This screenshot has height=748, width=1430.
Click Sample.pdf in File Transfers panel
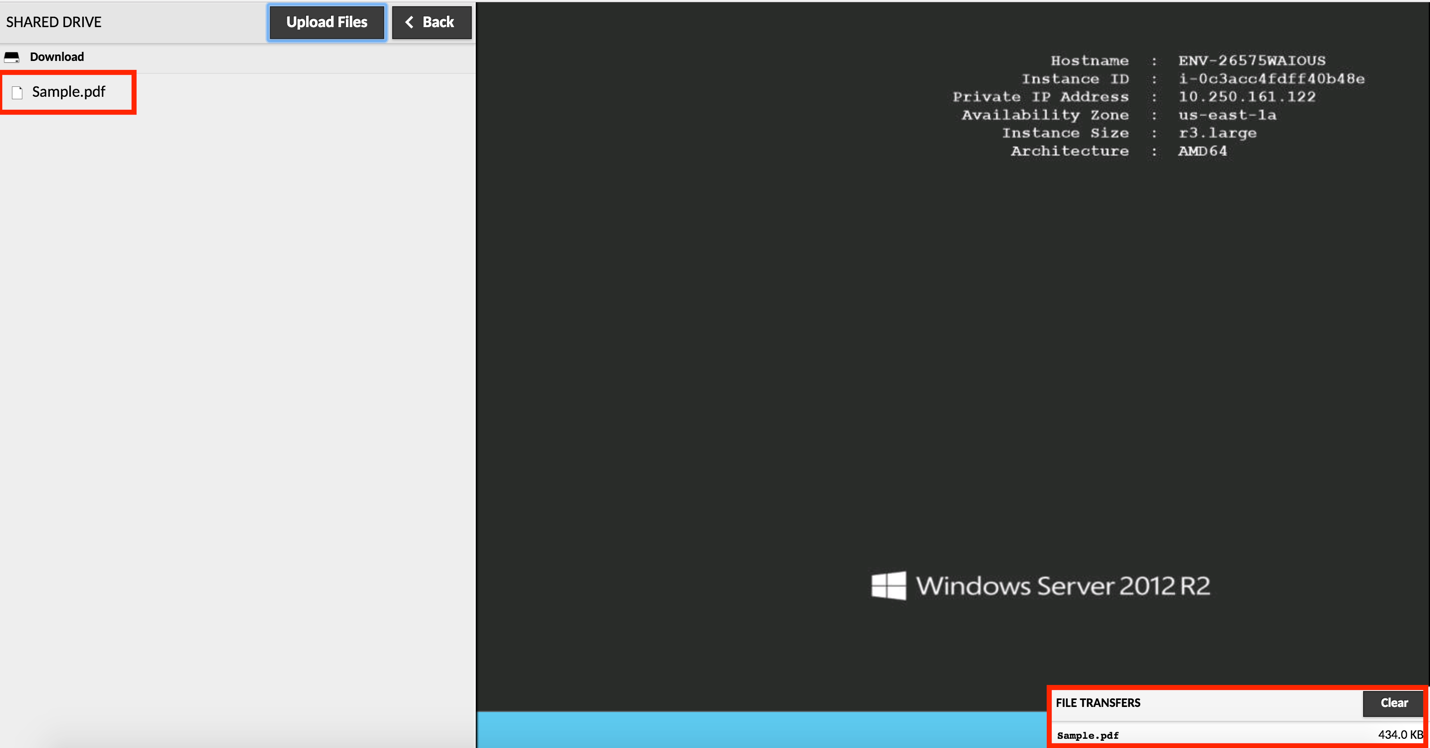pos(1088,735)
